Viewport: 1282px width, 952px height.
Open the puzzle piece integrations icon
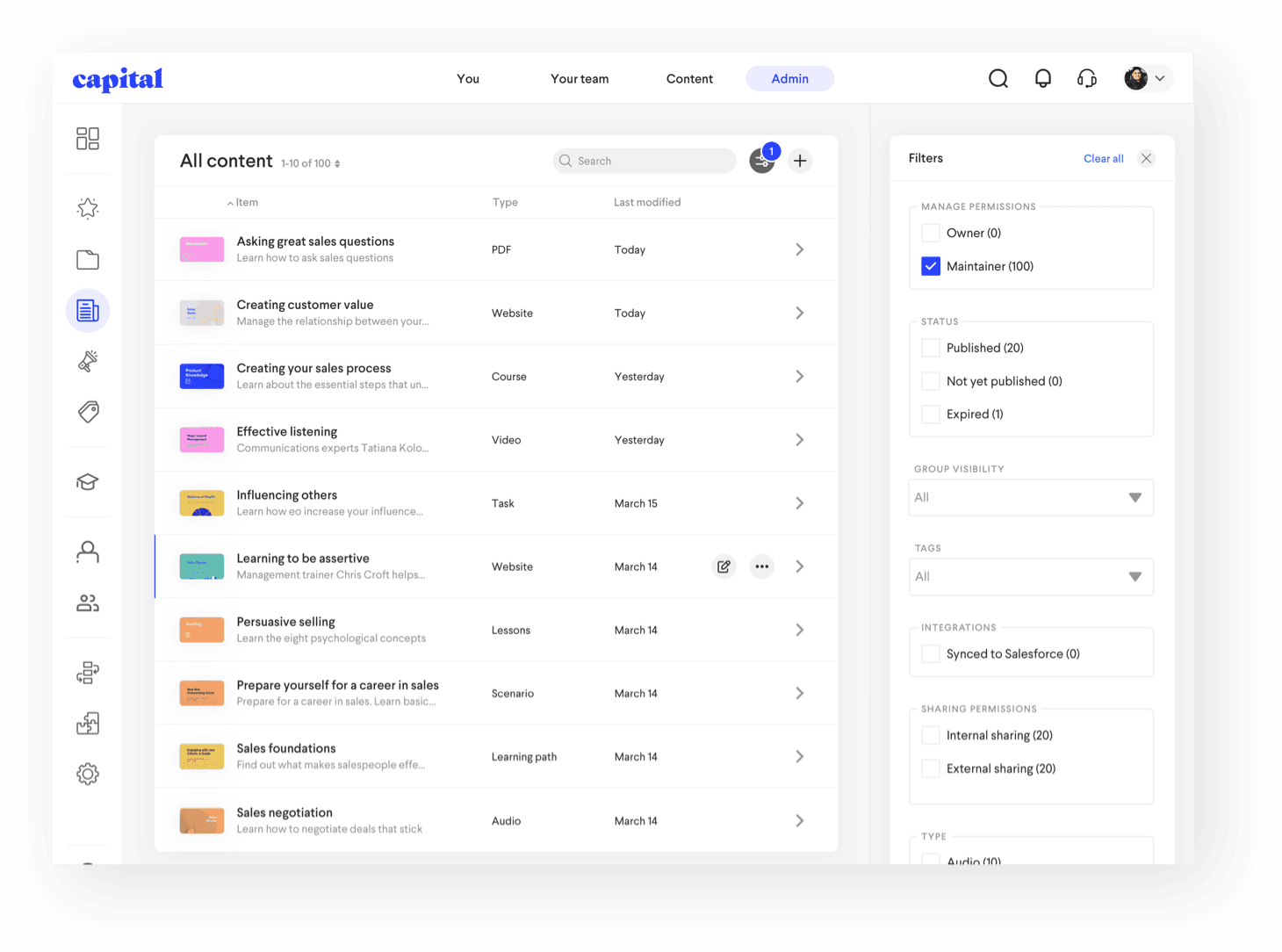click(88, 723)
